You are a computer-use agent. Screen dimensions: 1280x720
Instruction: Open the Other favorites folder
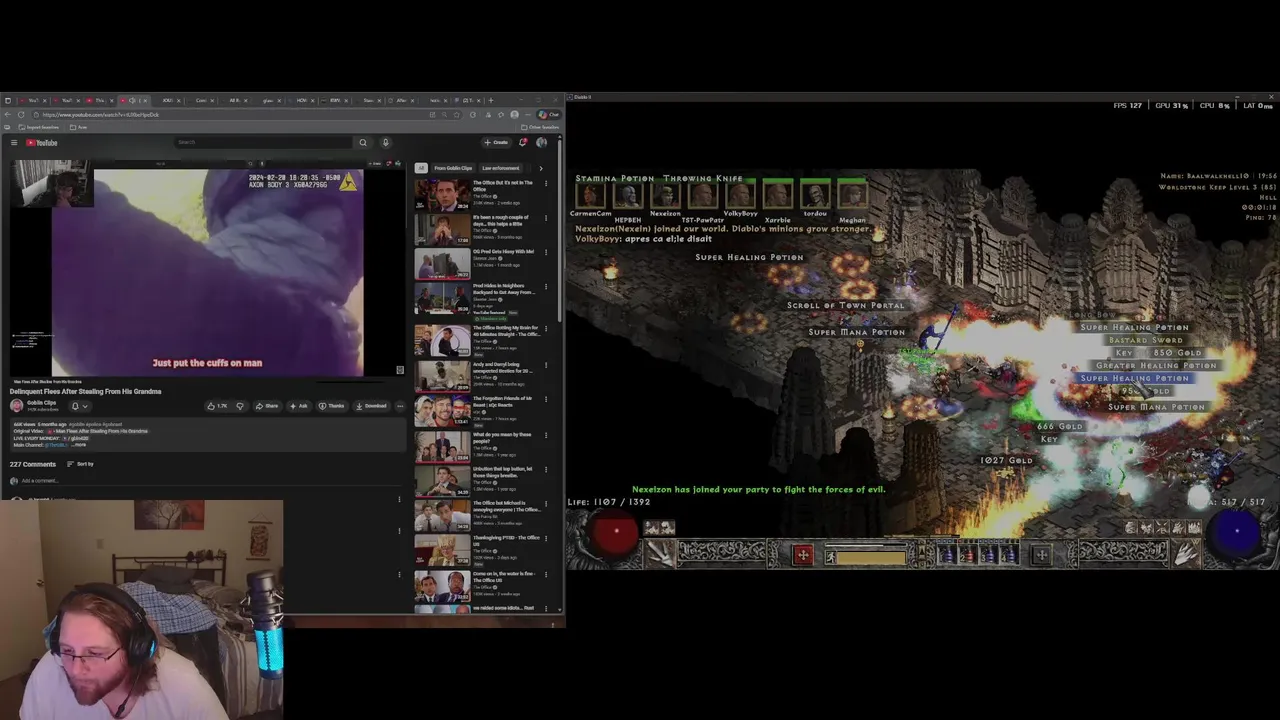(539, 127)
